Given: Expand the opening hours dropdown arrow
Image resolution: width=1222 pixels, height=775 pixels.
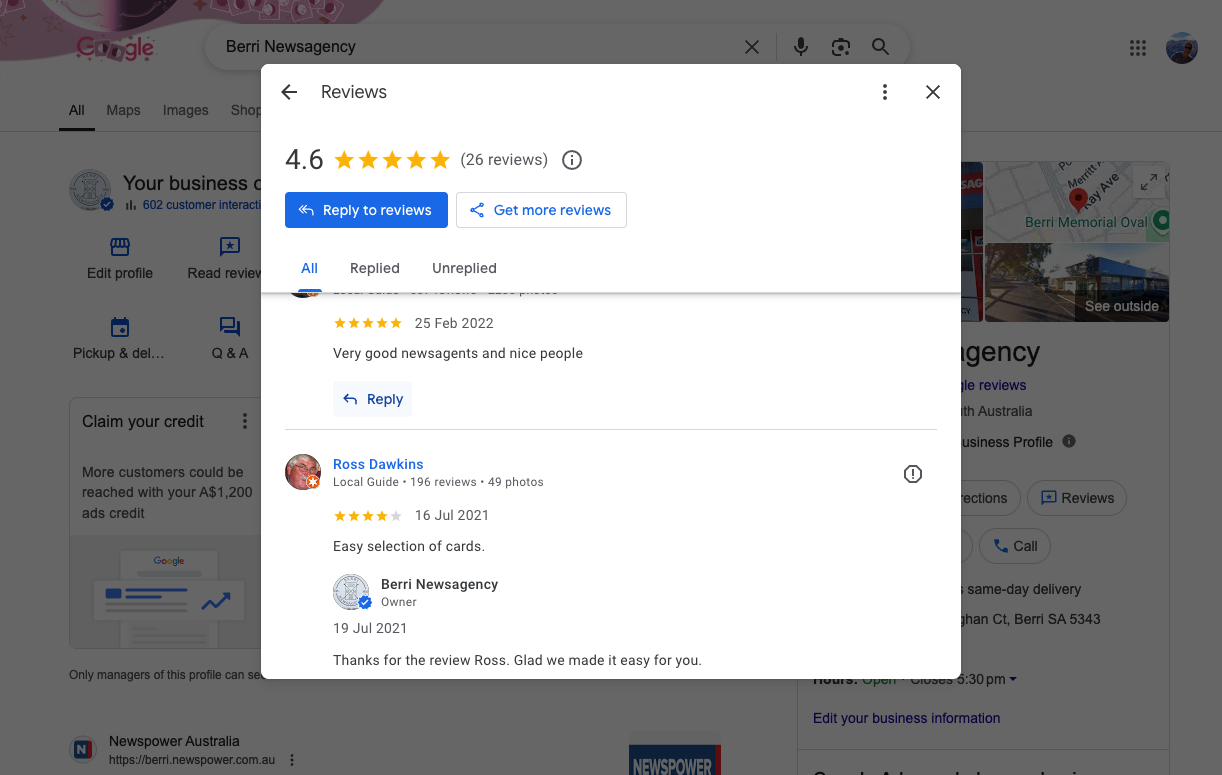Looking at the screenshot, I should click(x=1013, y=680).
